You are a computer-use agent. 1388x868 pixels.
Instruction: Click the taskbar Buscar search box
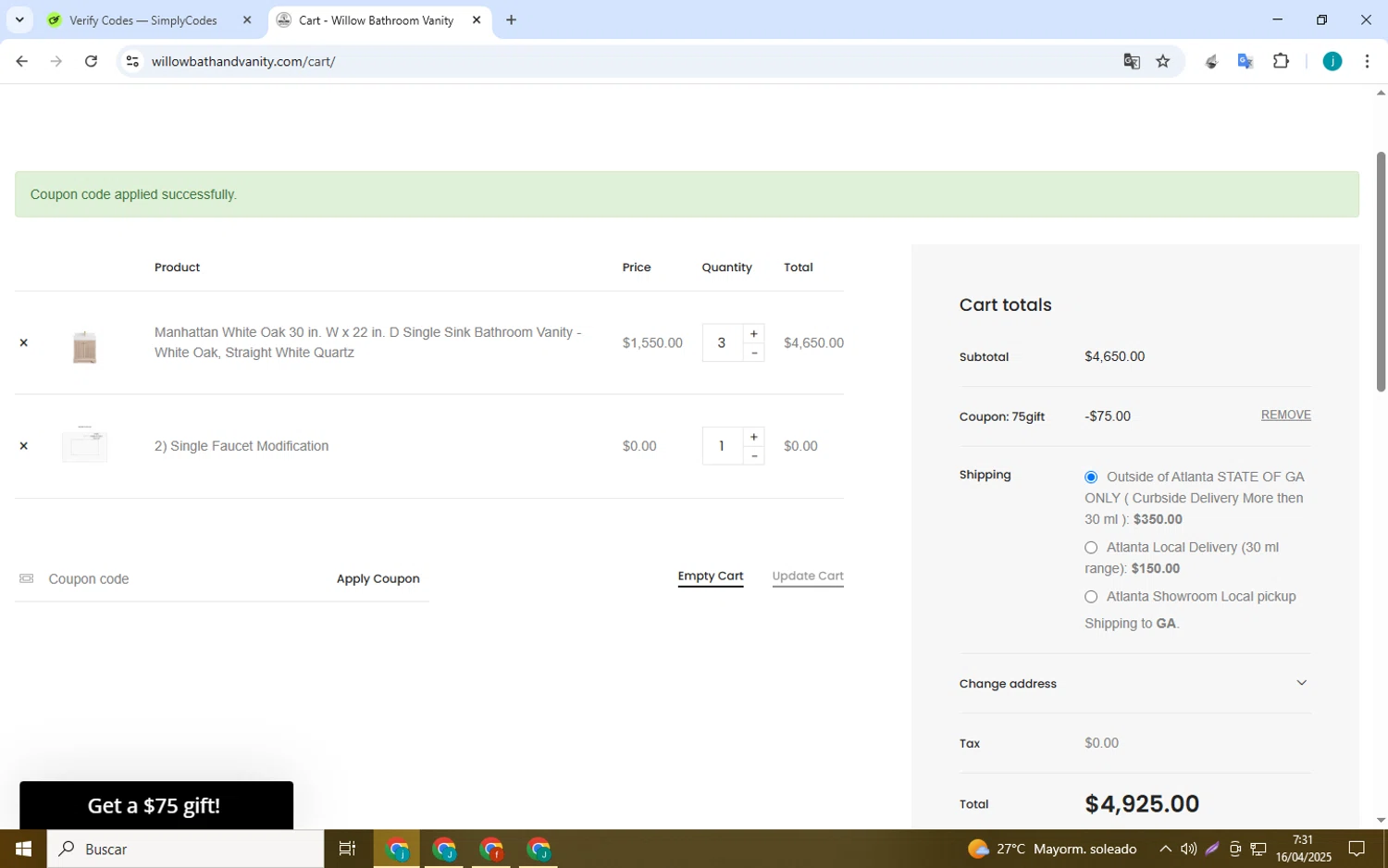coord(185,849)
